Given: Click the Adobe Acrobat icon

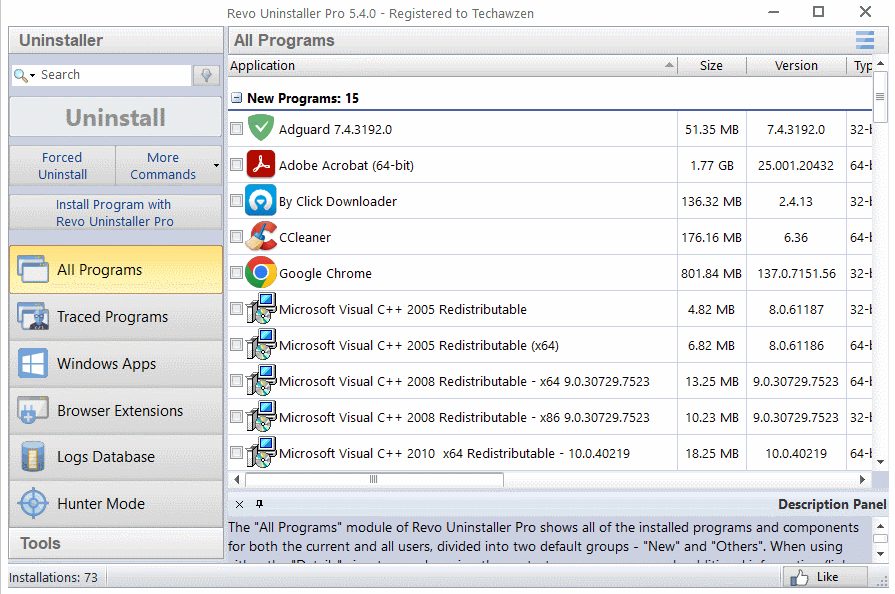Looking at the screenshot, I should [x=261, y=164].
